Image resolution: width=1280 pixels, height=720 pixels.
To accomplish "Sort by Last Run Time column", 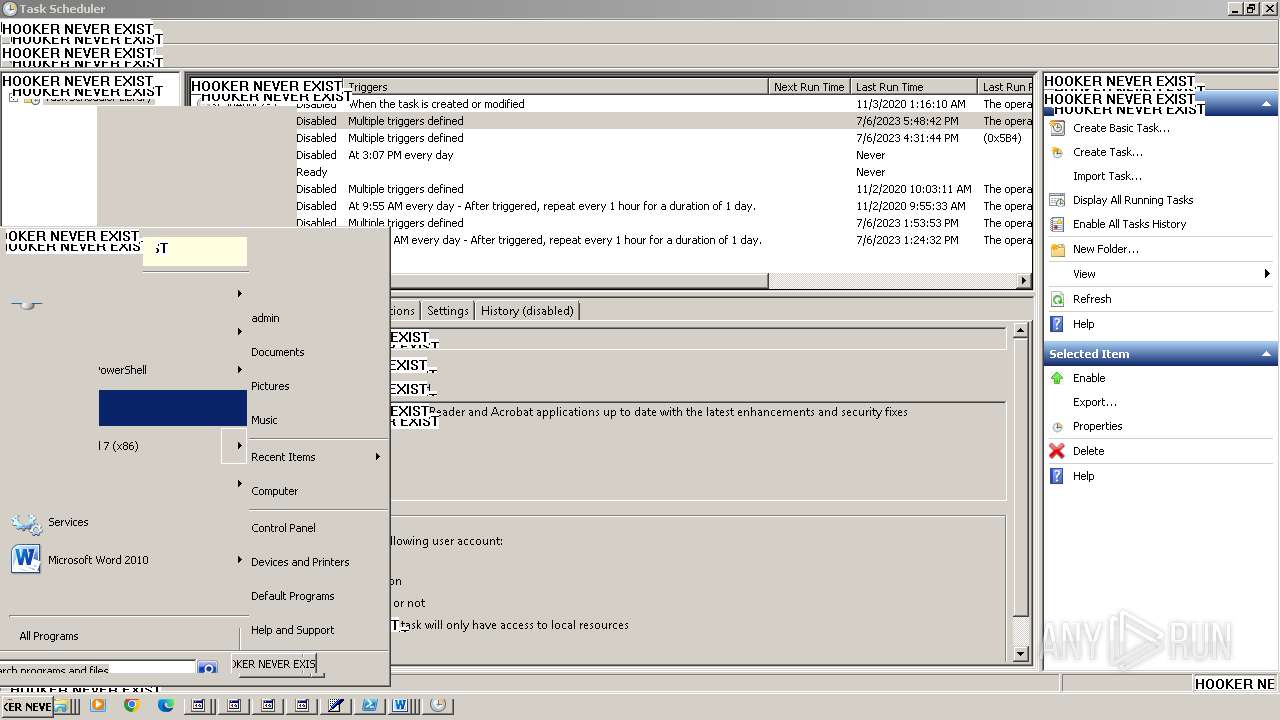I will [x=913, y=87].
